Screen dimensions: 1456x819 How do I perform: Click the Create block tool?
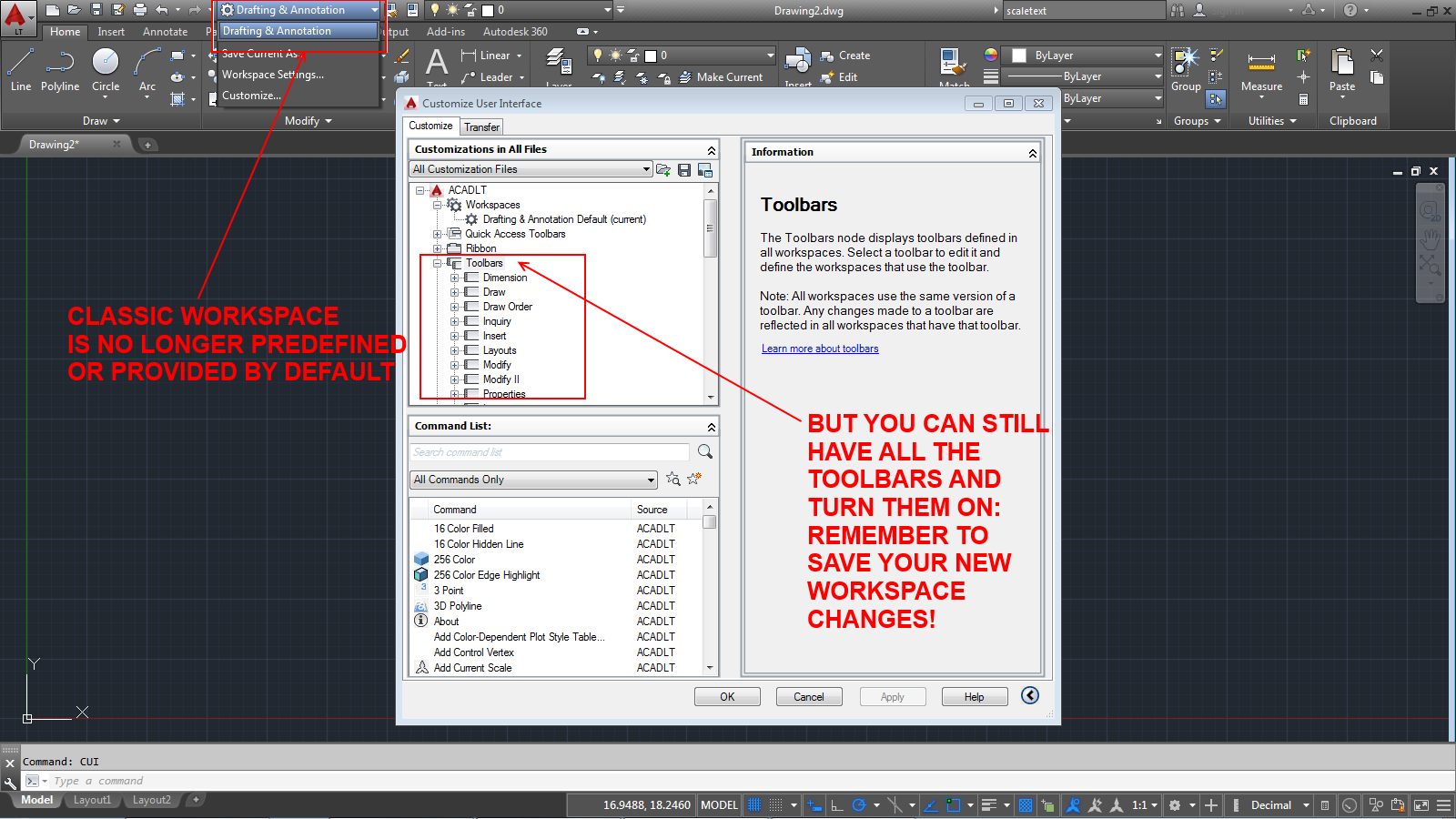pyautogui.click(x=845, y=56)
